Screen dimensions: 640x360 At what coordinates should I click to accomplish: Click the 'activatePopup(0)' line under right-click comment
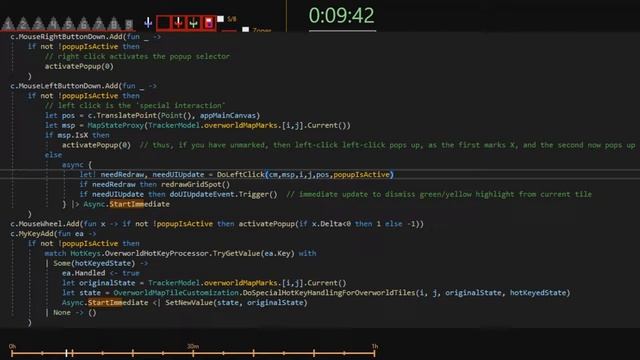pos(79,66)
